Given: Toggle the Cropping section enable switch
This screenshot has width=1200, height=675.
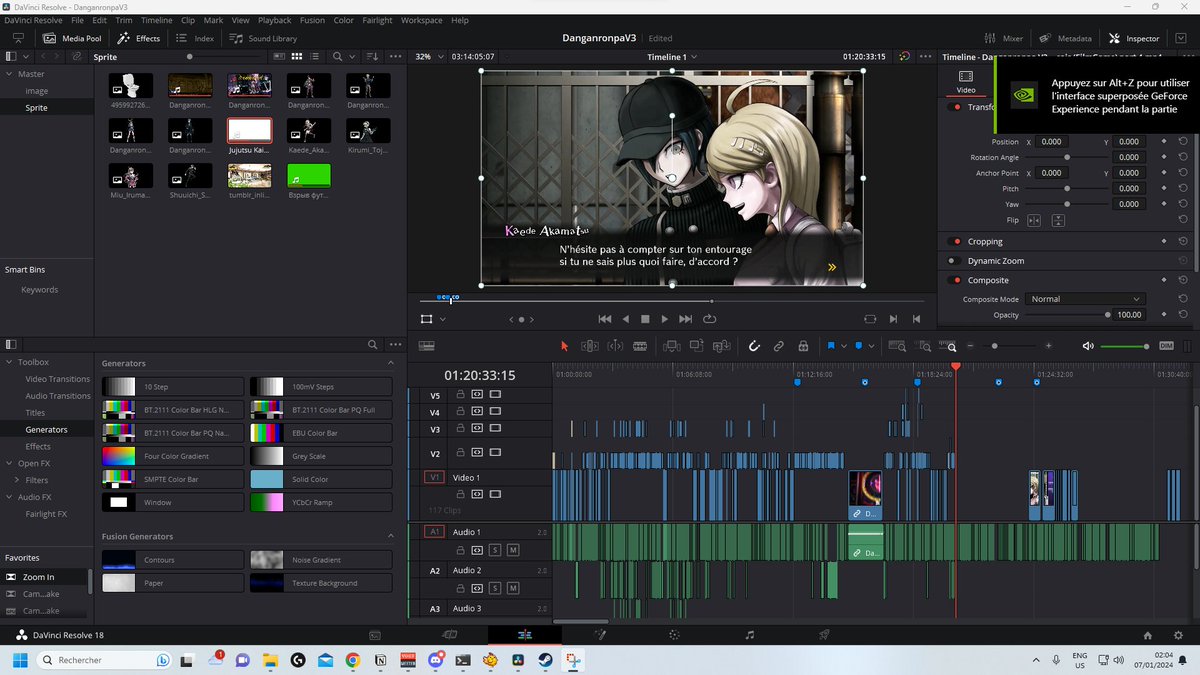Looking at the screenshot, I should [x=956, y=241].
